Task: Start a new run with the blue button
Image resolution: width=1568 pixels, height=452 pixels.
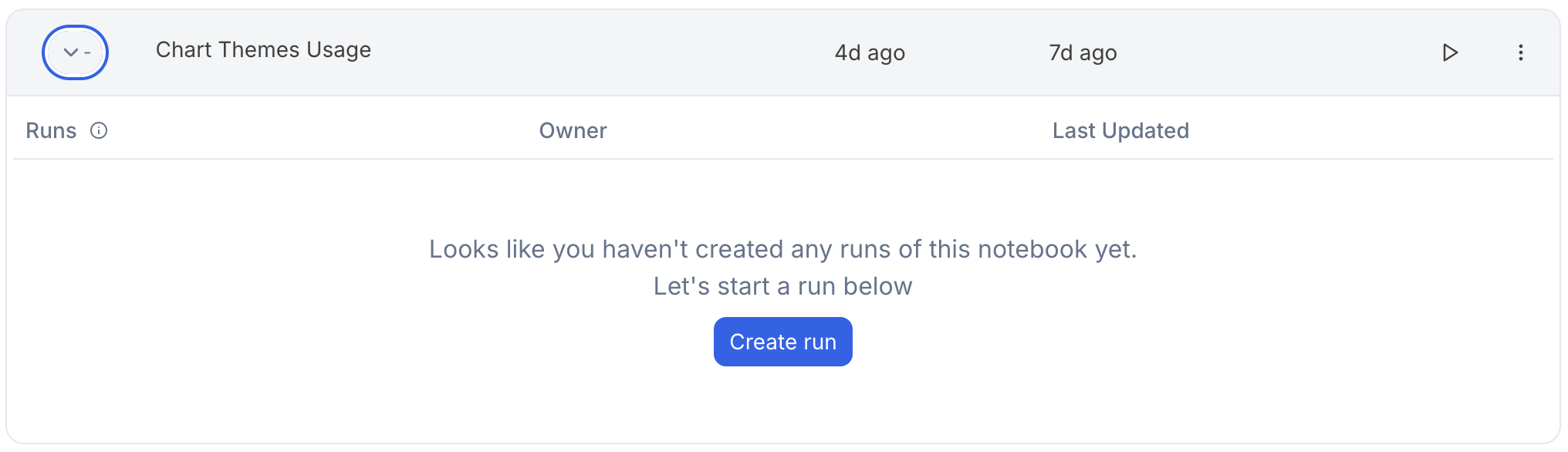Action: [782, 342]
